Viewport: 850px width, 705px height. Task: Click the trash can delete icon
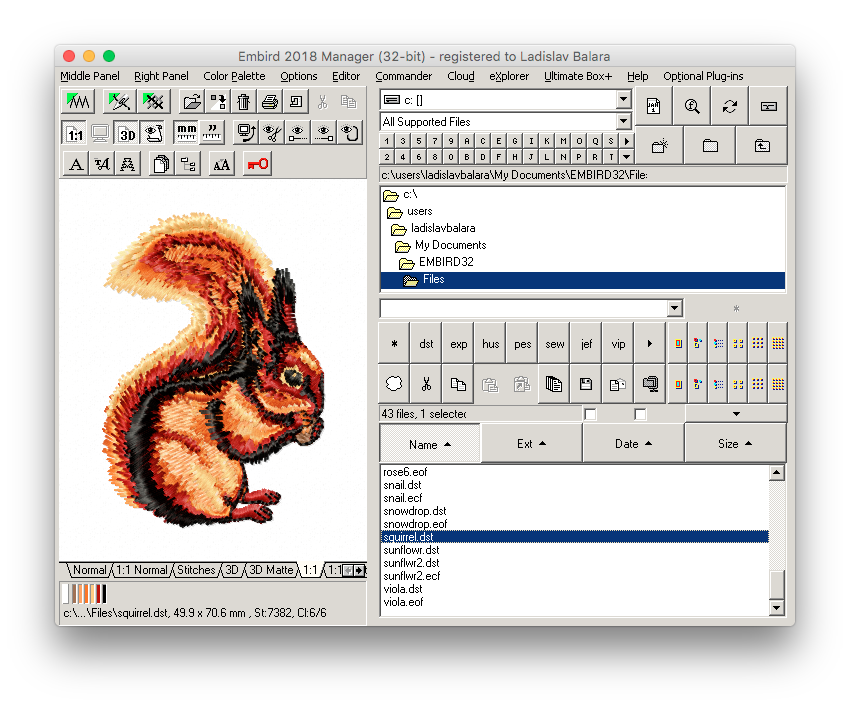point(244,101)
